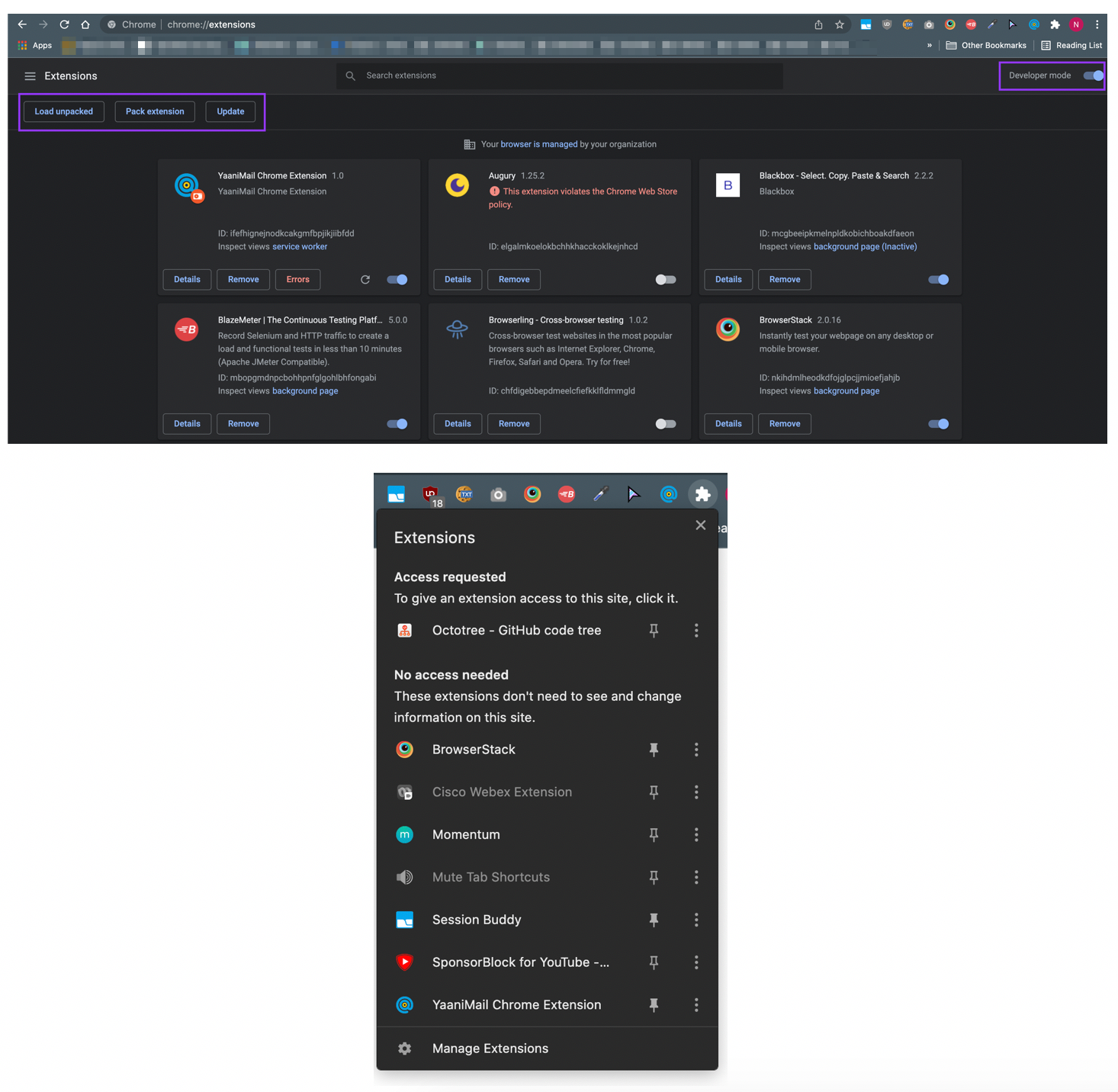
Task: Open Apps shortcut in bookmarks bar
Action: click(34, 45)
